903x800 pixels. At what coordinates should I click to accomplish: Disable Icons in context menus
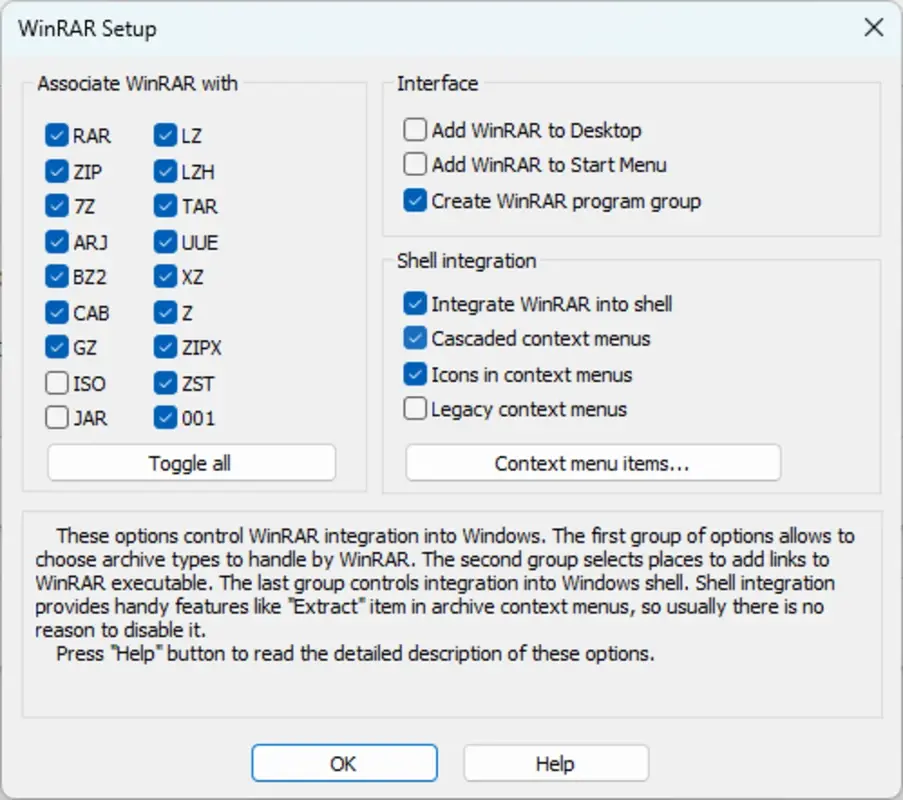[415, 374]
